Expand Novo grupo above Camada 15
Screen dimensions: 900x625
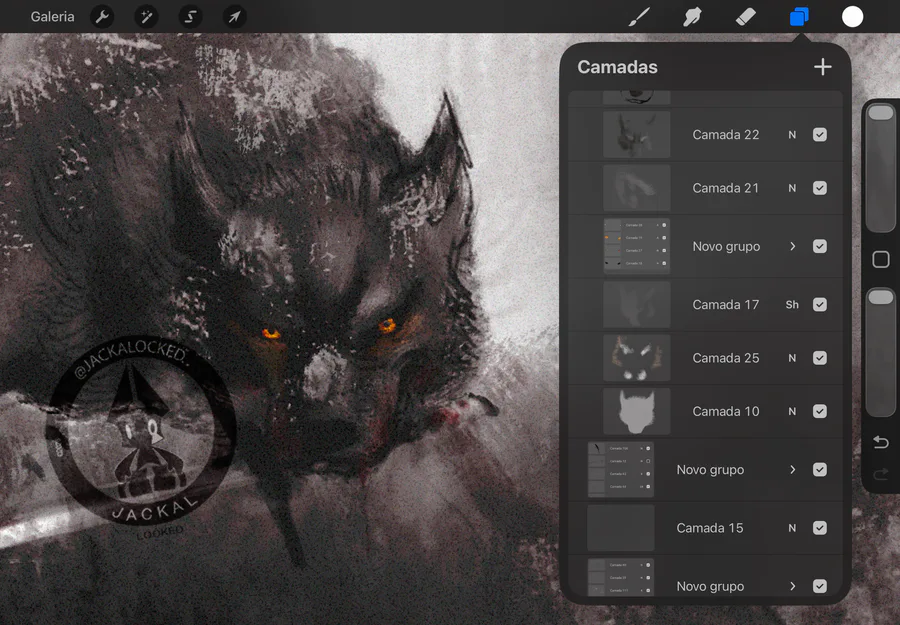click(792, 469)
